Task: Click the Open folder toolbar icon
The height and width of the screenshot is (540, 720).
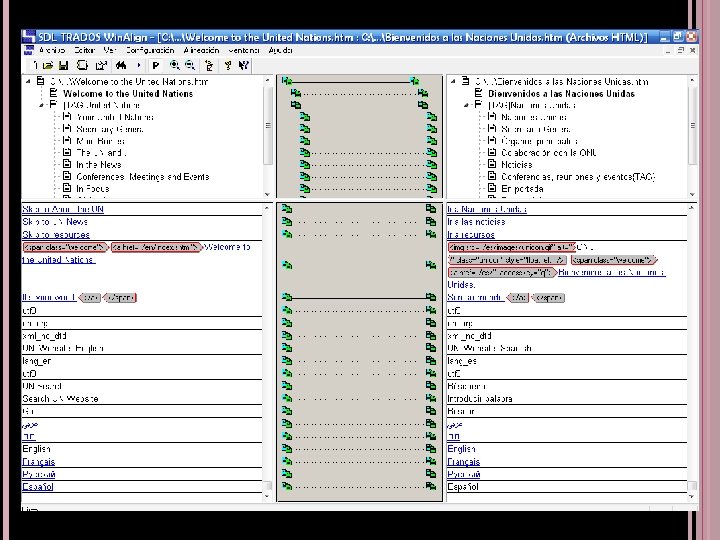Action: (48, 65)
